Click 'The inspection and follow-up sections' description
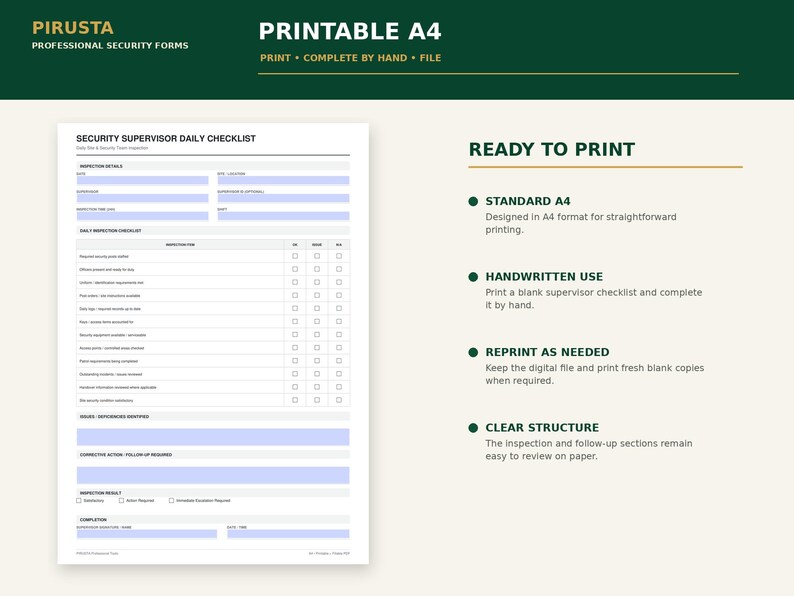794x596 pixels. (x=588, y=450)
